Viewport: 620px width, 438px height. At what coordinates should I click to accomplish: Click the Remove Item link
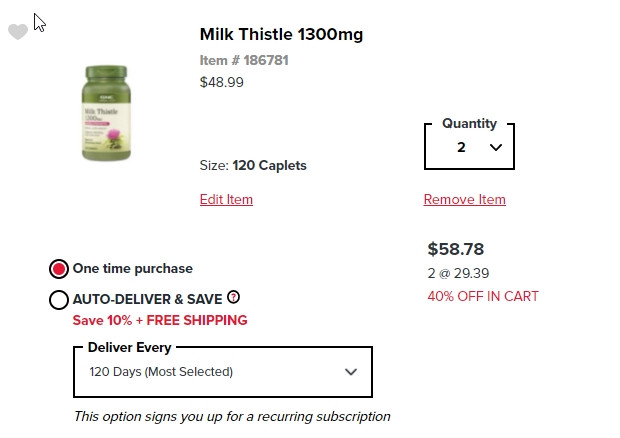465,199
